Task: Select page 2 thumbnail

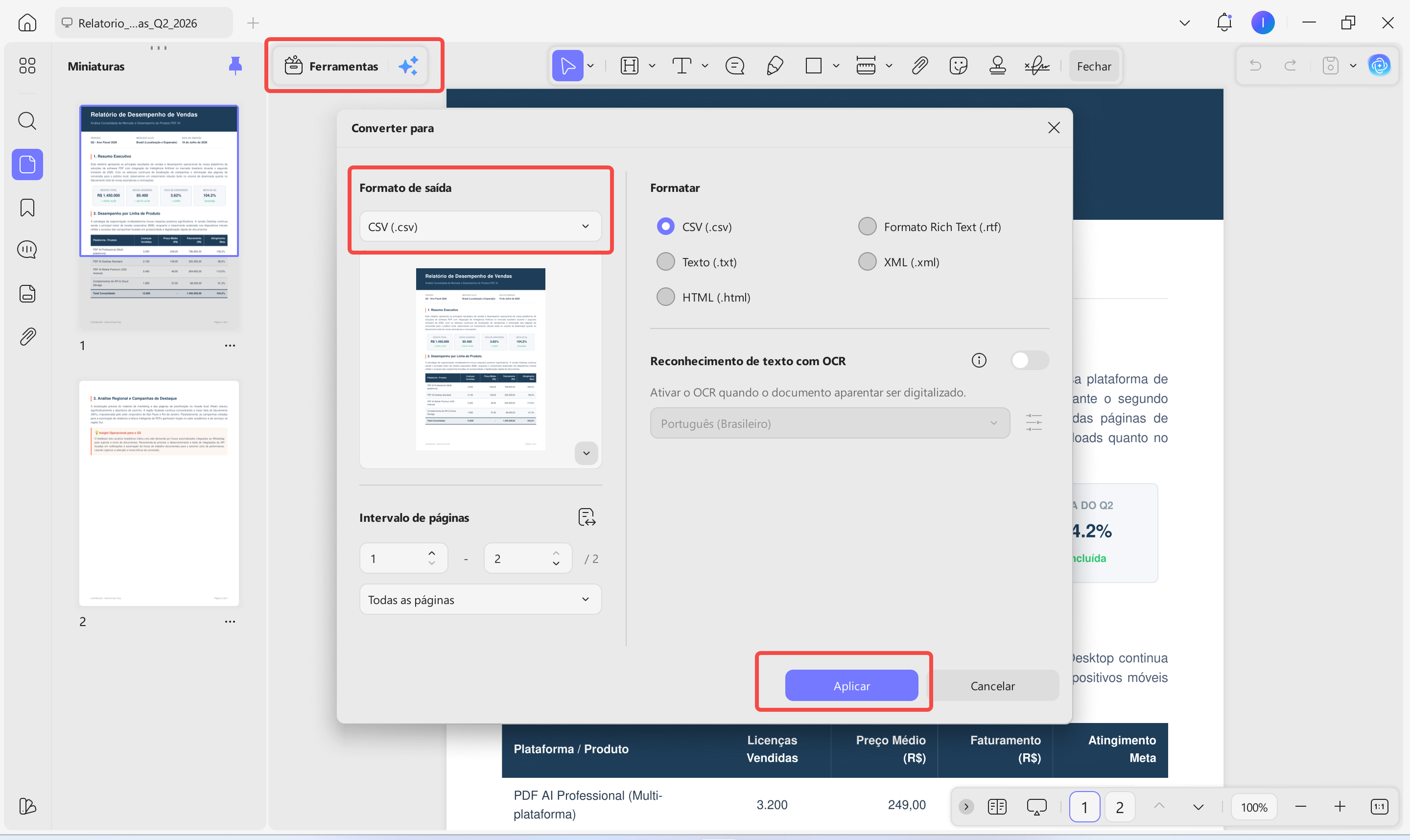Action: tap(159, 493)
